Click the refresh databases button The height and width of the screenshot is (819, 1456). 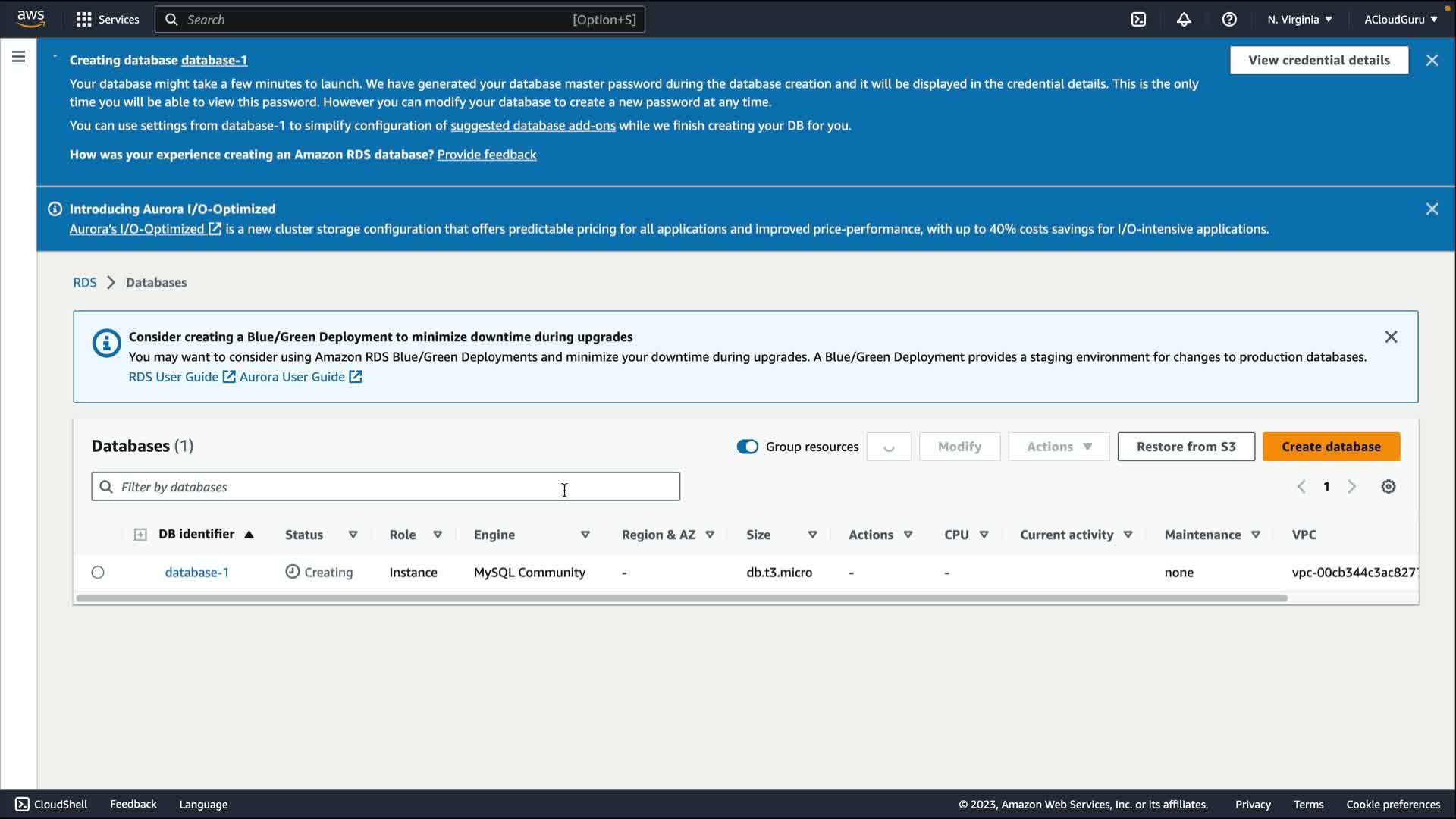tap(889, 447)
